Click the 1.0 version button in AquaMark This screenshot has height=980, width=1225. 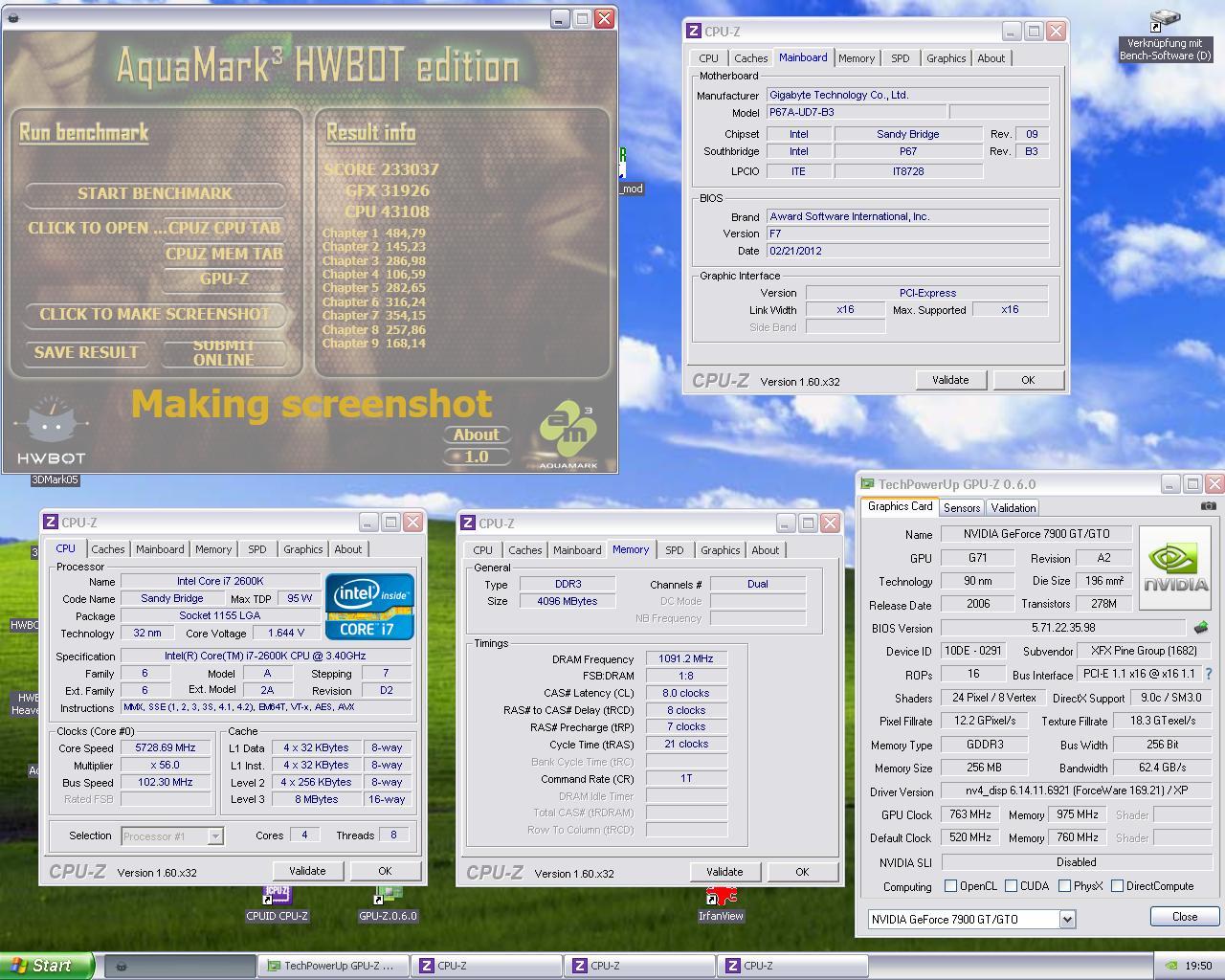(x=477, y=457)
